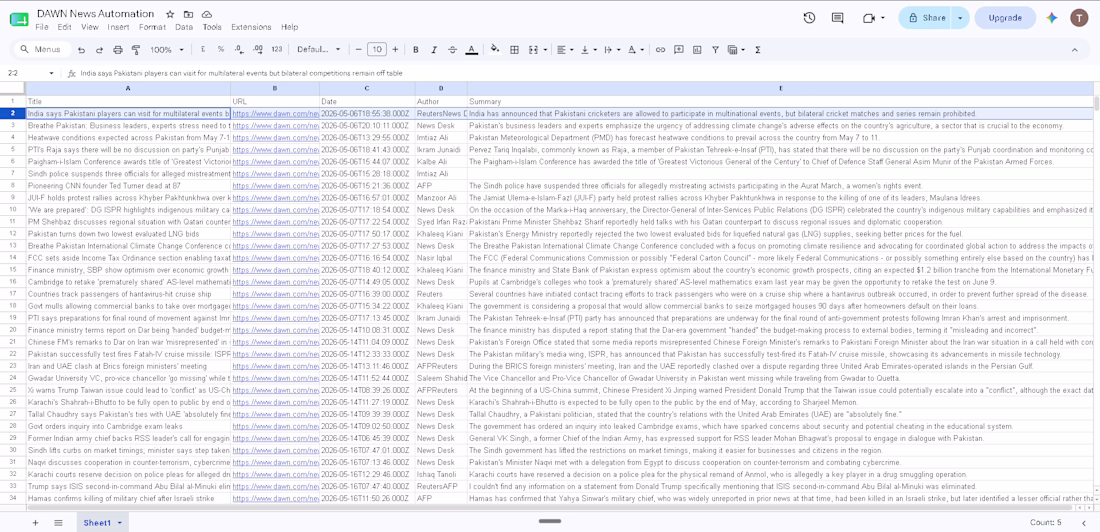1100x532 pixels.
Task: Click the Share button
Action: [x=925, y=18]
